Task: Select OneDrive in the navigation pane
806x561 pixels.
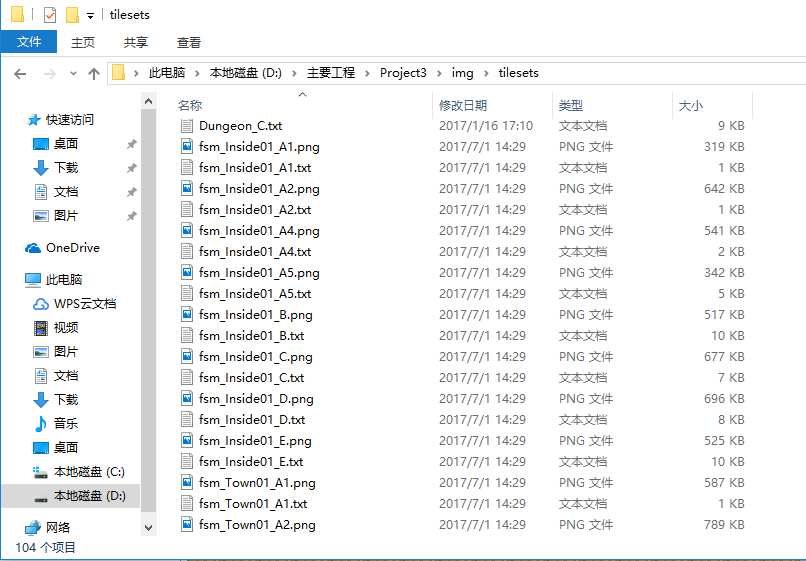Action: (72, 248)
